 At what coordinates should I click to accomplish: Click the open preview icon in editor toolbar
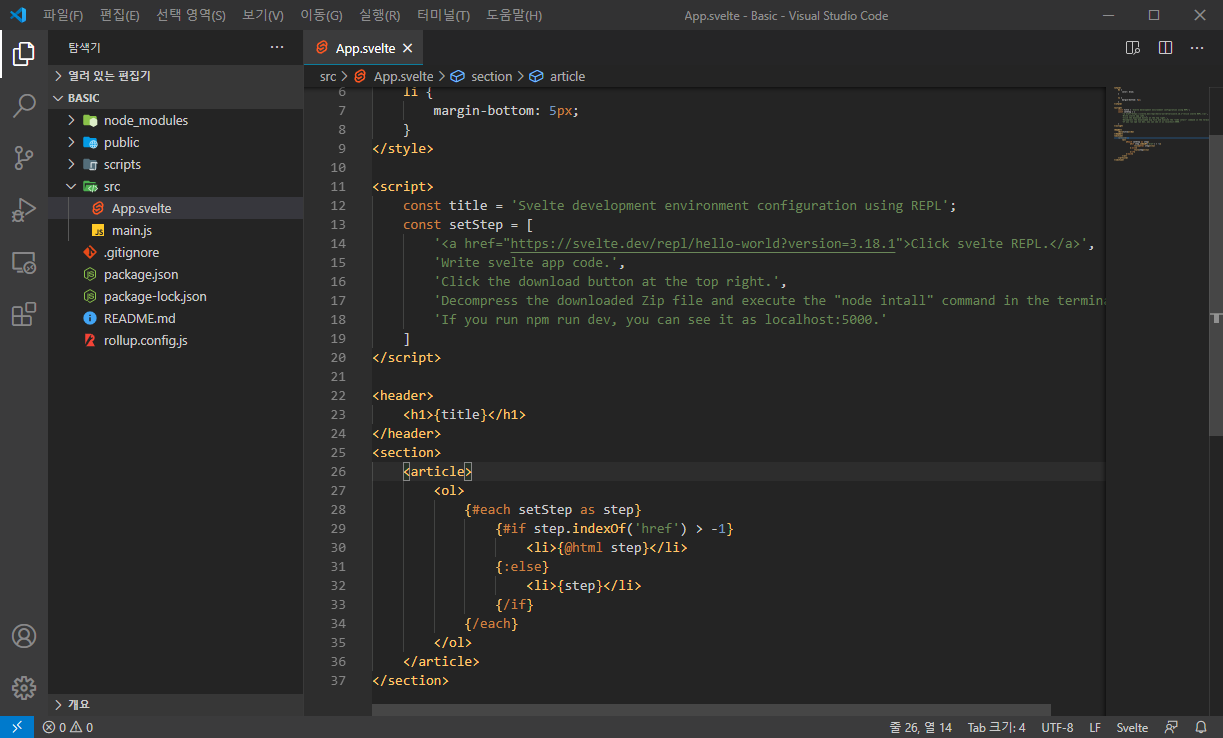pyautogui.click(x=1133, y=47)
